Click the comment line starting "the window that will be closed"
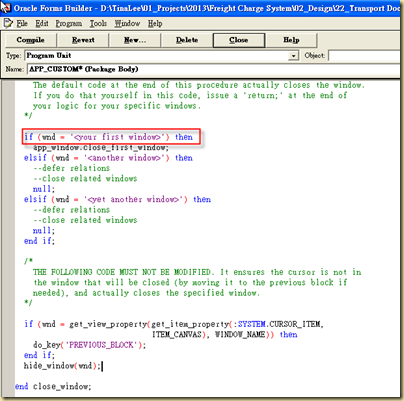 tap(190, 283)
